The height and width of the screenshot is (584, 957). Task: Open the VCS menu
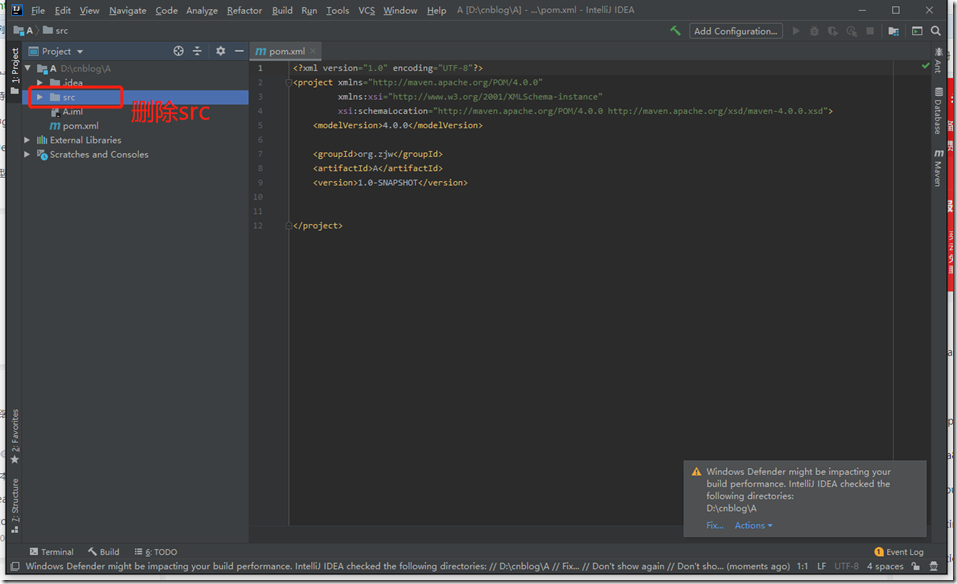click(x=366, y=10)
